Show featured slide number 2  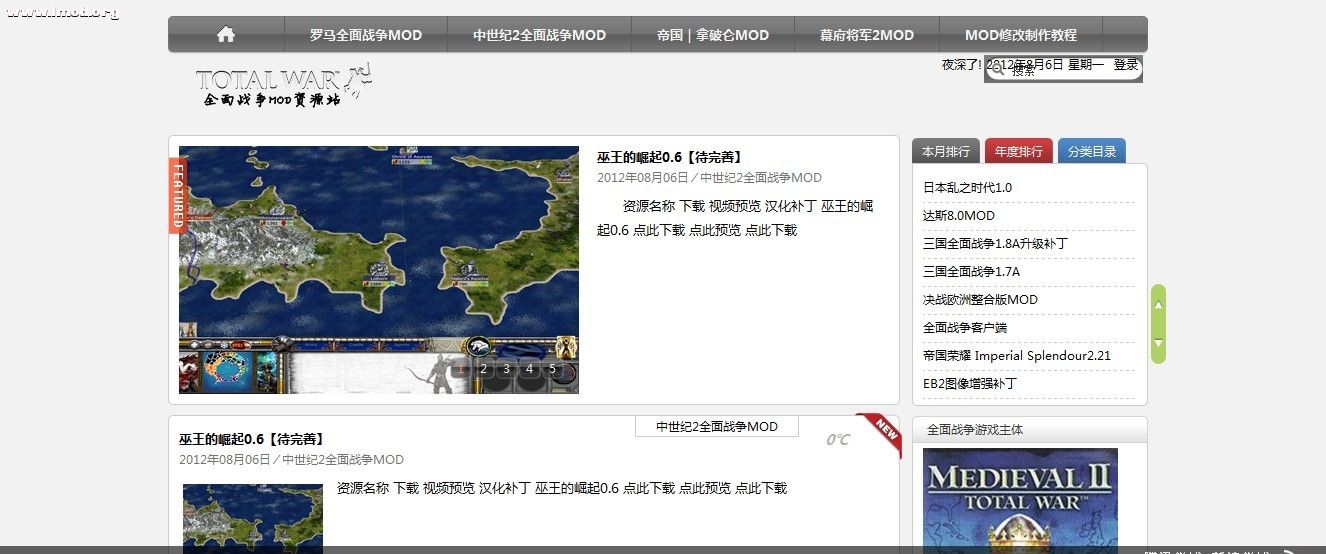tap(484, 369)
